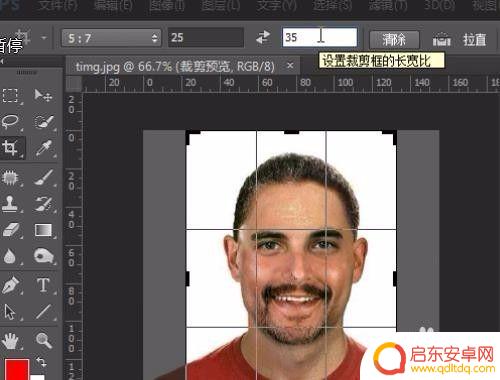The width and height of the screenshot is (500, 380).
Task: Open the 文件(F) menu
Action: click(59, 6)
